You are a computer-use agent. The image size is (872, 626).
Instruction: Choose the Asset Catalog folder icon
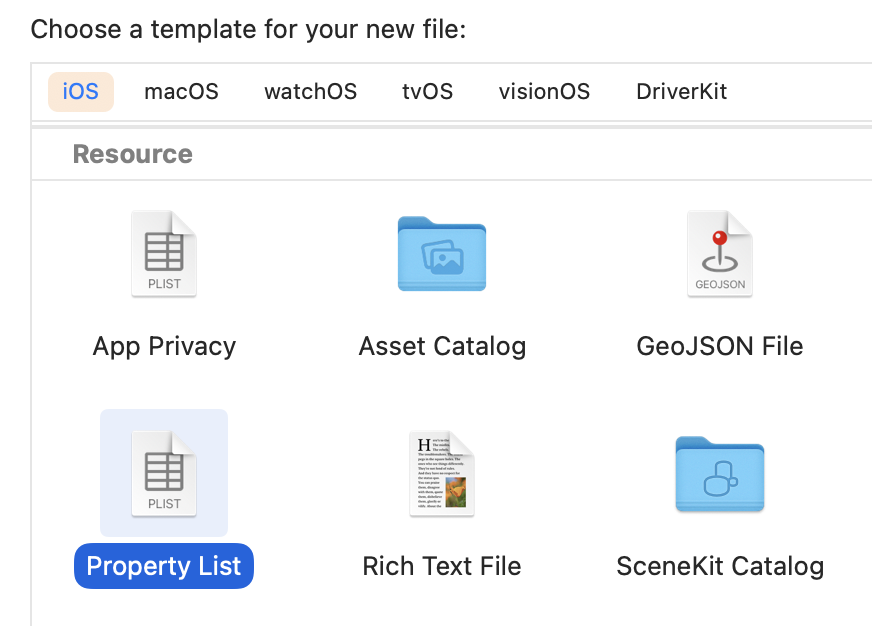[x=442, y=254]
